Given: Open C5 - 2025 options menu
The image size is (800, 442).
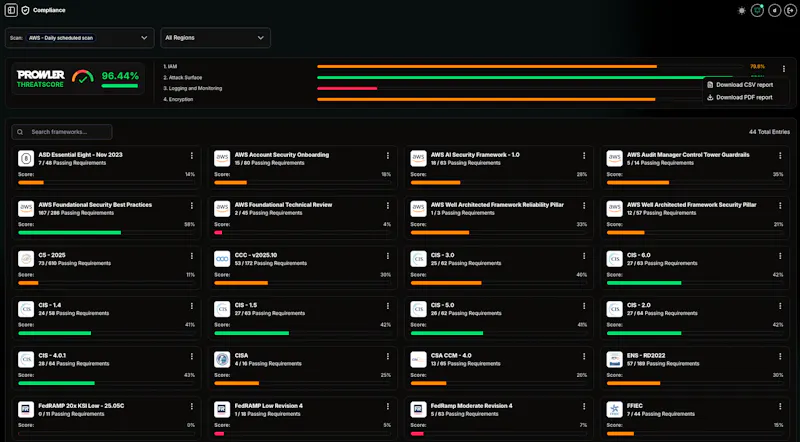Looking at the screenshot, I should tap(192, 256).
